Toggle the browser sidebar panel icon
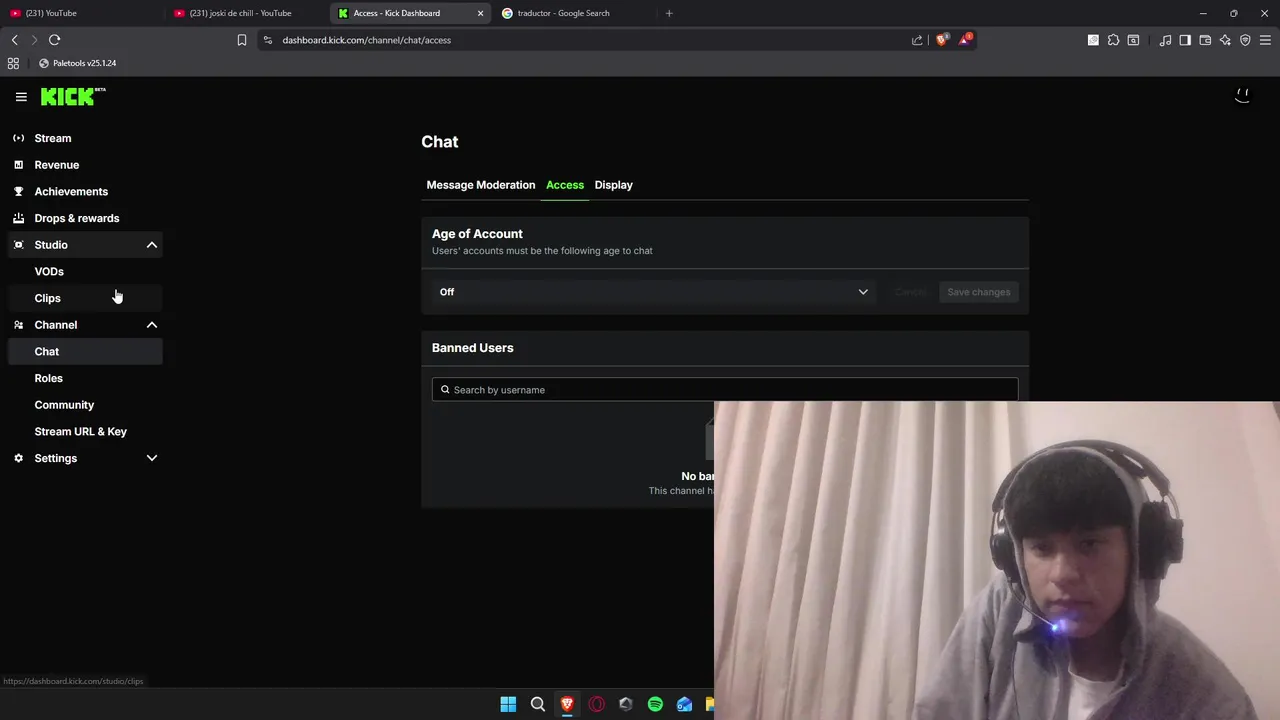This screenshot has height=720, width=1280. [1185, 40]
